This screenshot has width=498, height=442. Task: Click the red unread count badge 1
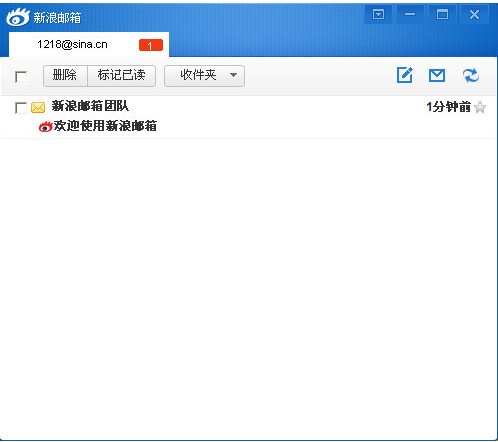[151, 45]
